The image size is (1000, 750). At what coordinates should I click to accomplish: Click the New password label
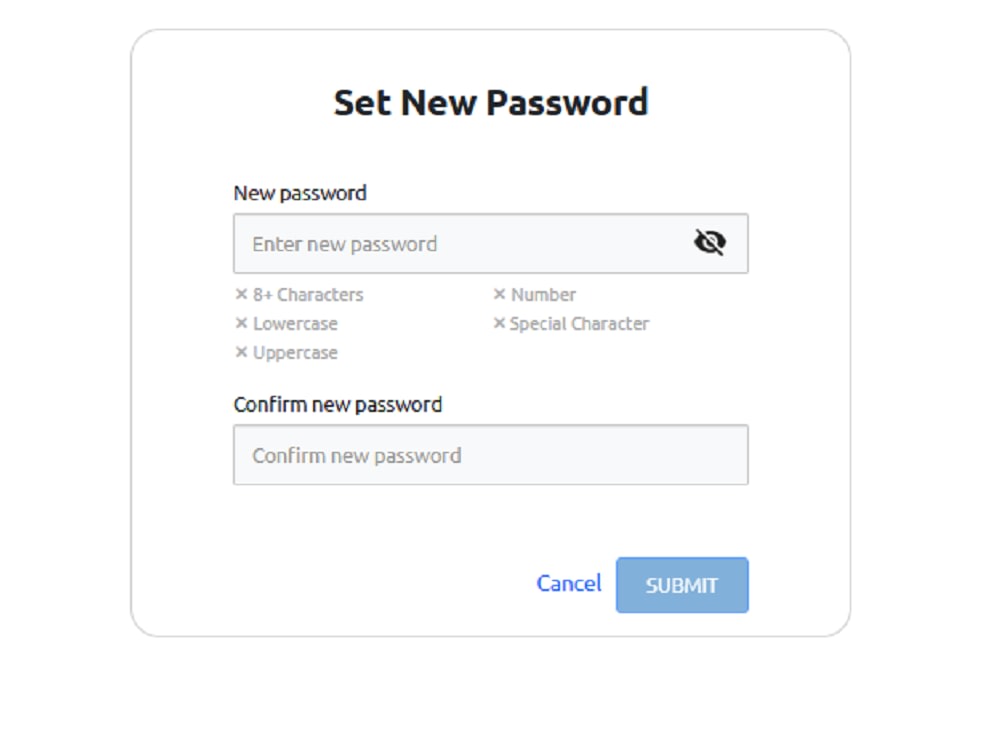tap(299, 193)
